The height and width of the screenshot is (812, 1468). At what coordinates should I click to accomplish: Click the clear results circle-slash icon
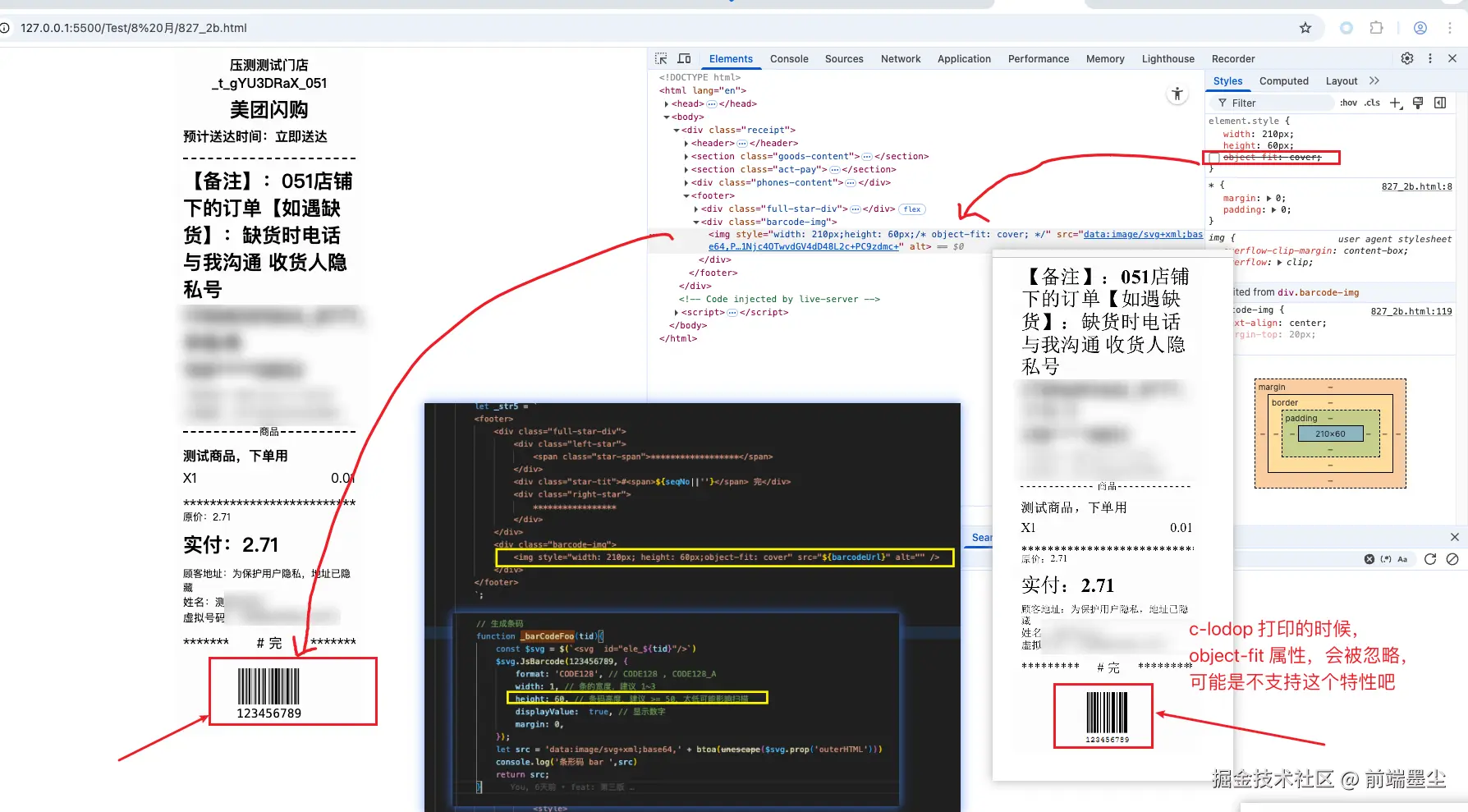(1452, 559)
